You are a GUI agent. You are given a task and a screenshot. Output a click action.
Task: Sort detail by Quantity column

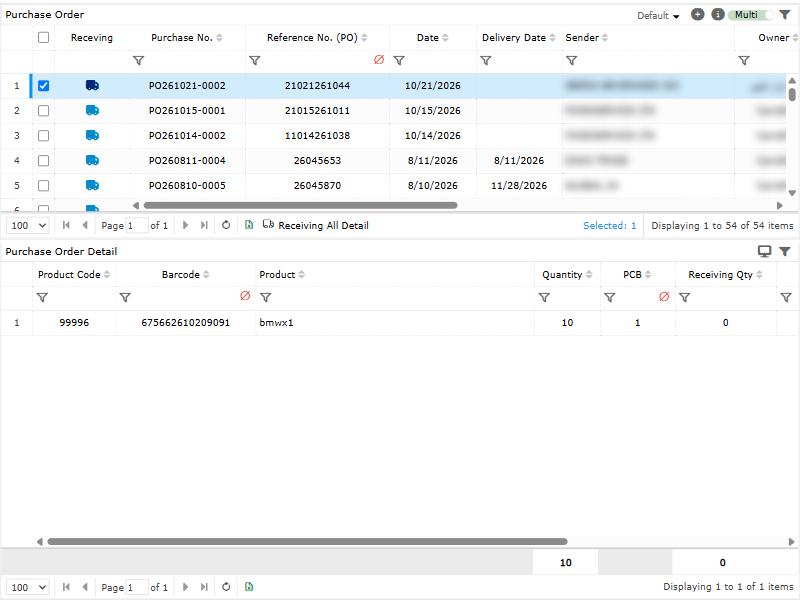[567, 274]
